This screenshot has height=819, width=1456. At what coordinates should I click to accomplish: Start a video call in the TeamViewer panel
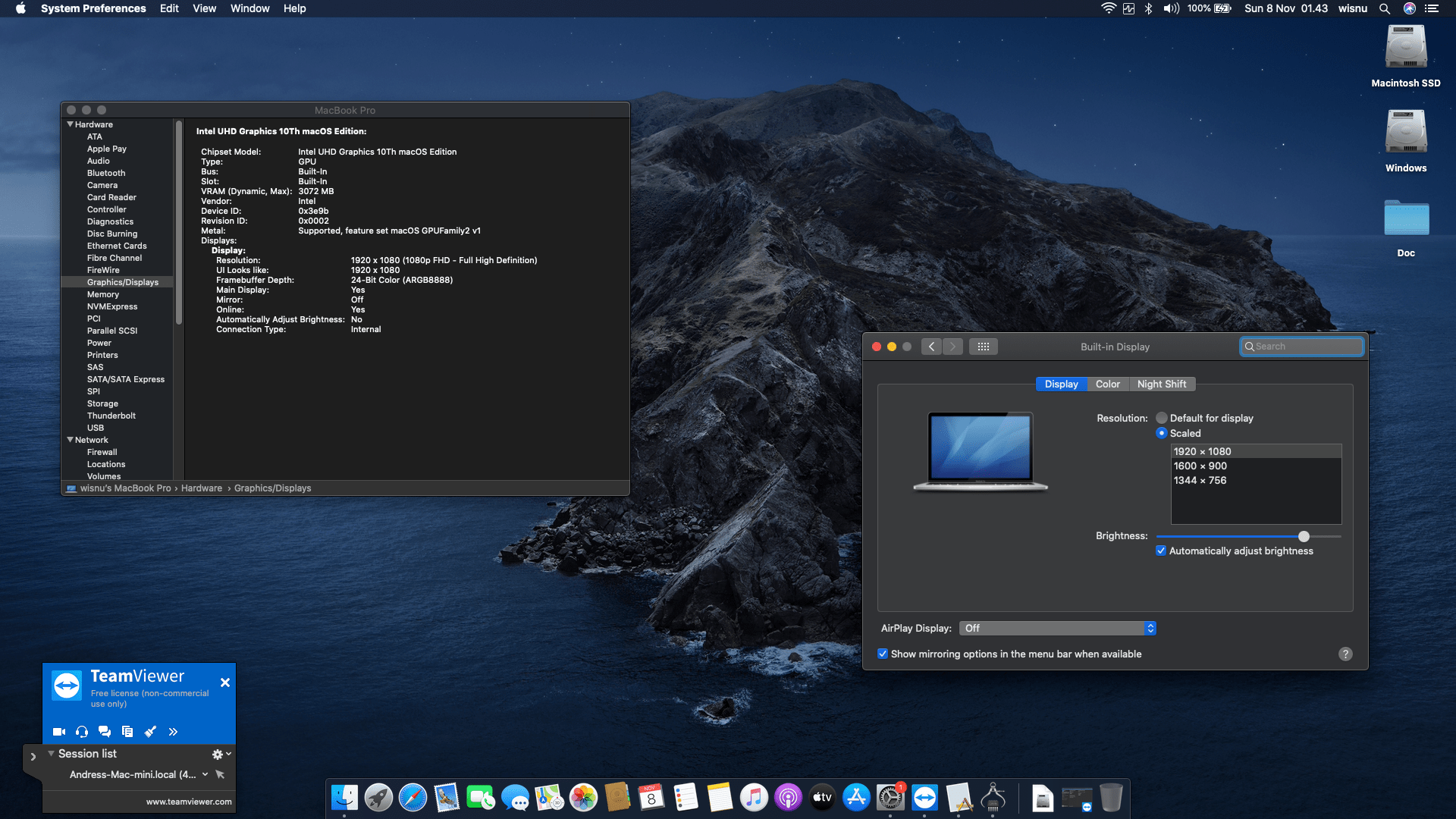tap(58, 731)
